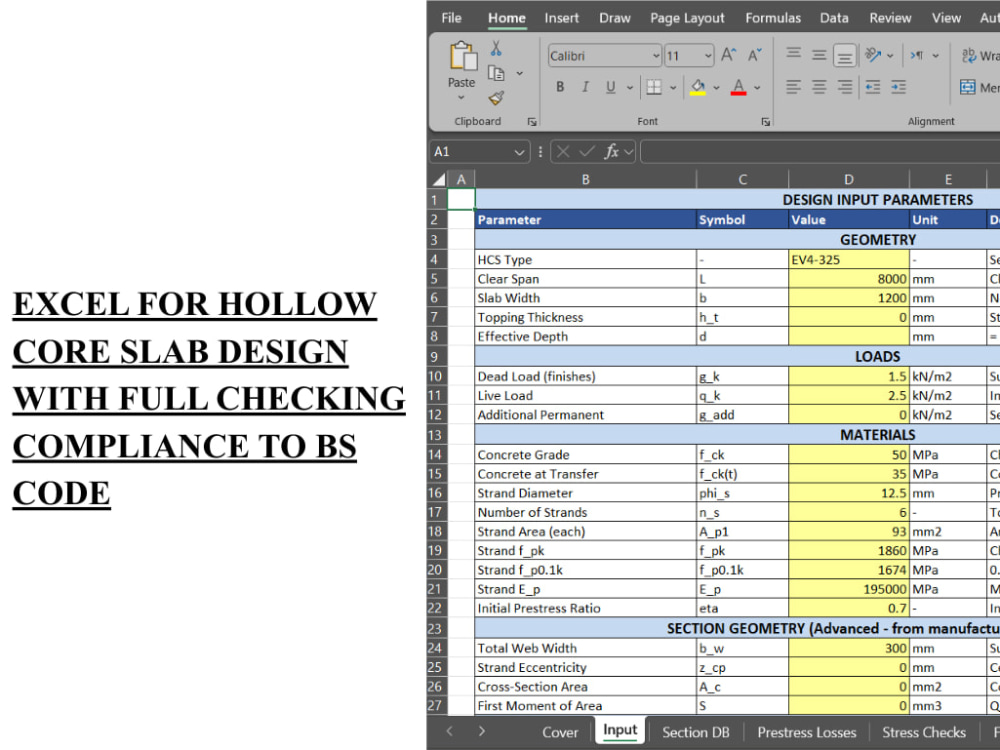Click the Cut scissors icon
Screen dimensions: 1000x750
[x=496, y=49]
